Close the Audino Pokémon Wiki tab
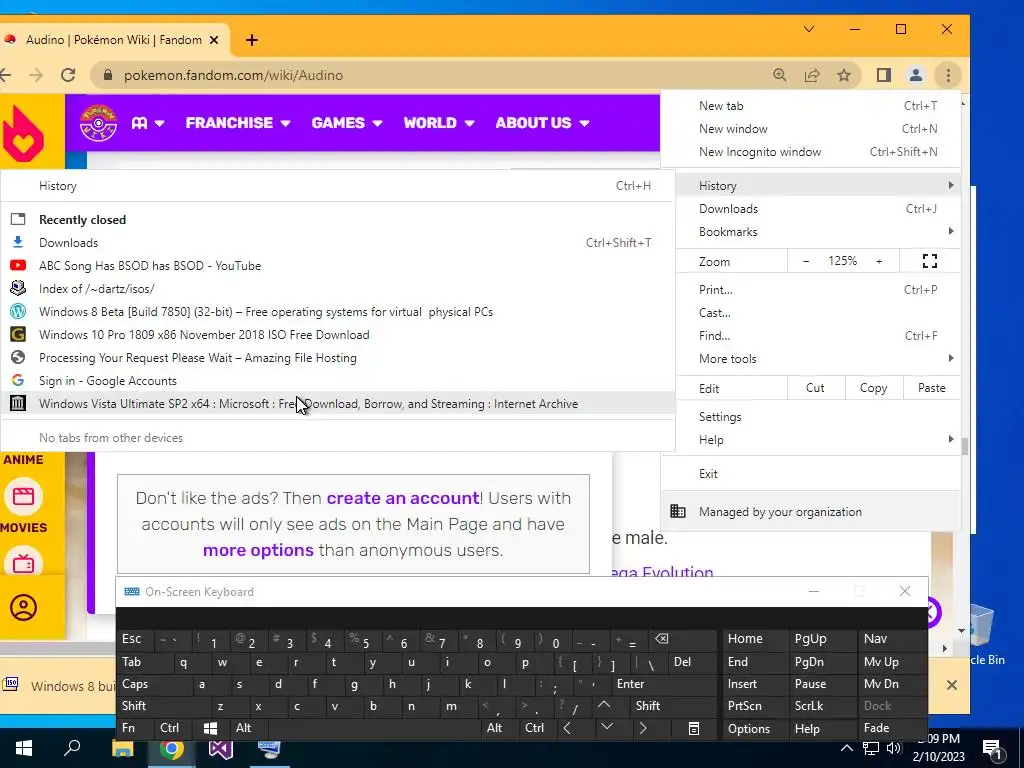1024x768 pixels. pos(214,40)
